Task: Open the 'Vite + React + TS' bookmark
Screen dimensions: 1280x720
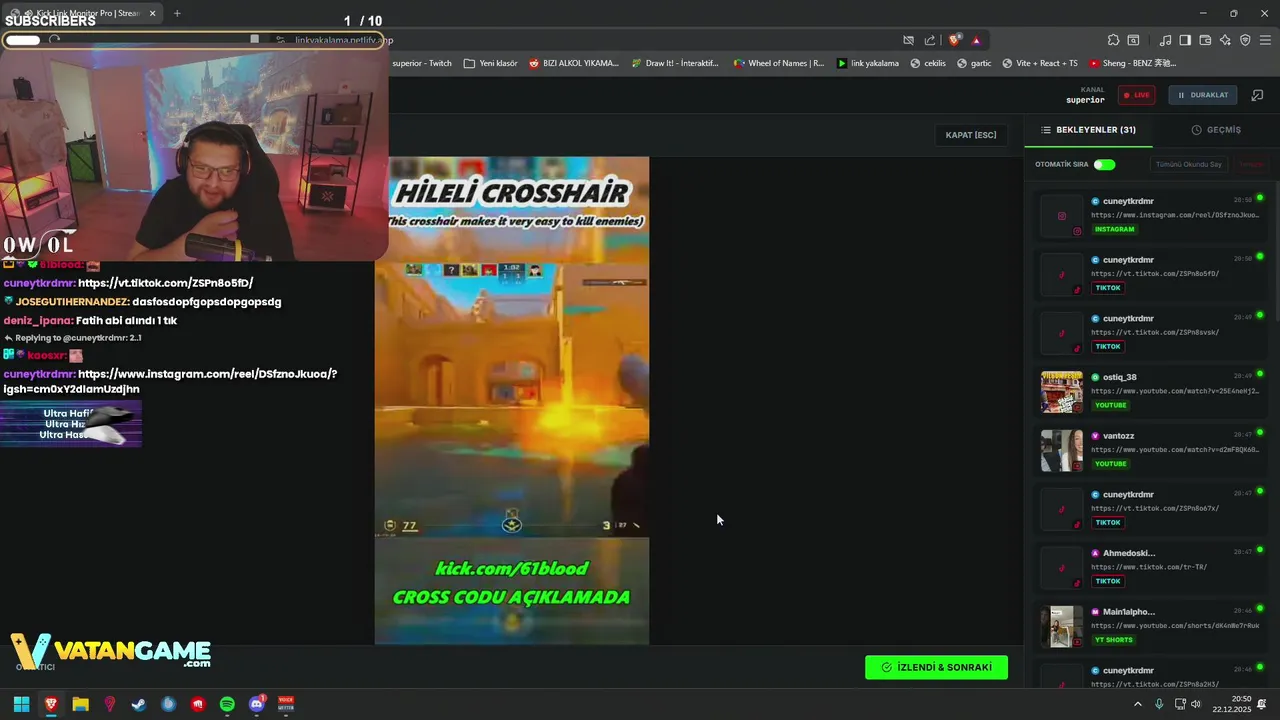Action: pos(1040,63)
